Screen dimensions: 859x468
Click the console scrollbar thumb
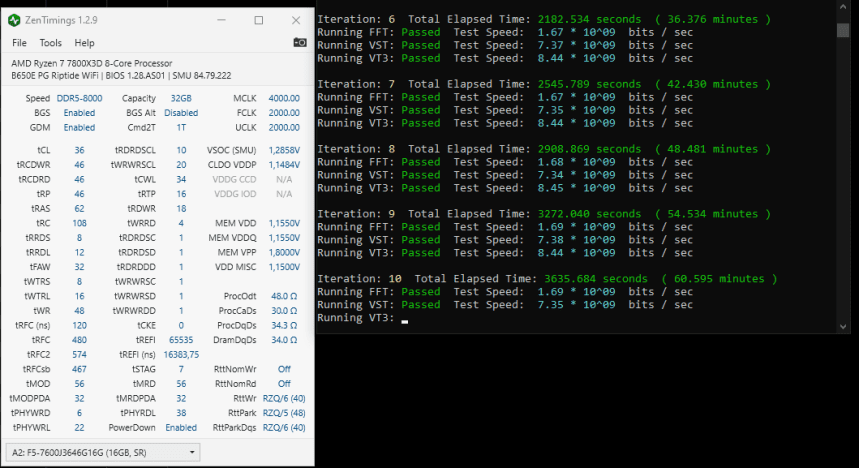(x=843, y=30)
